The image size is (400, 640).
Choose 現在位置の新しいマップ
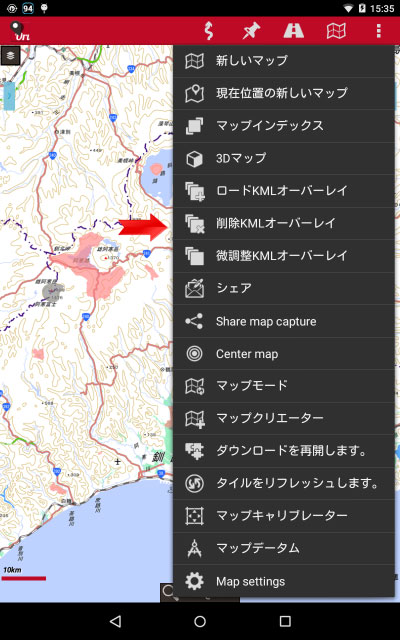coord(284,93)
